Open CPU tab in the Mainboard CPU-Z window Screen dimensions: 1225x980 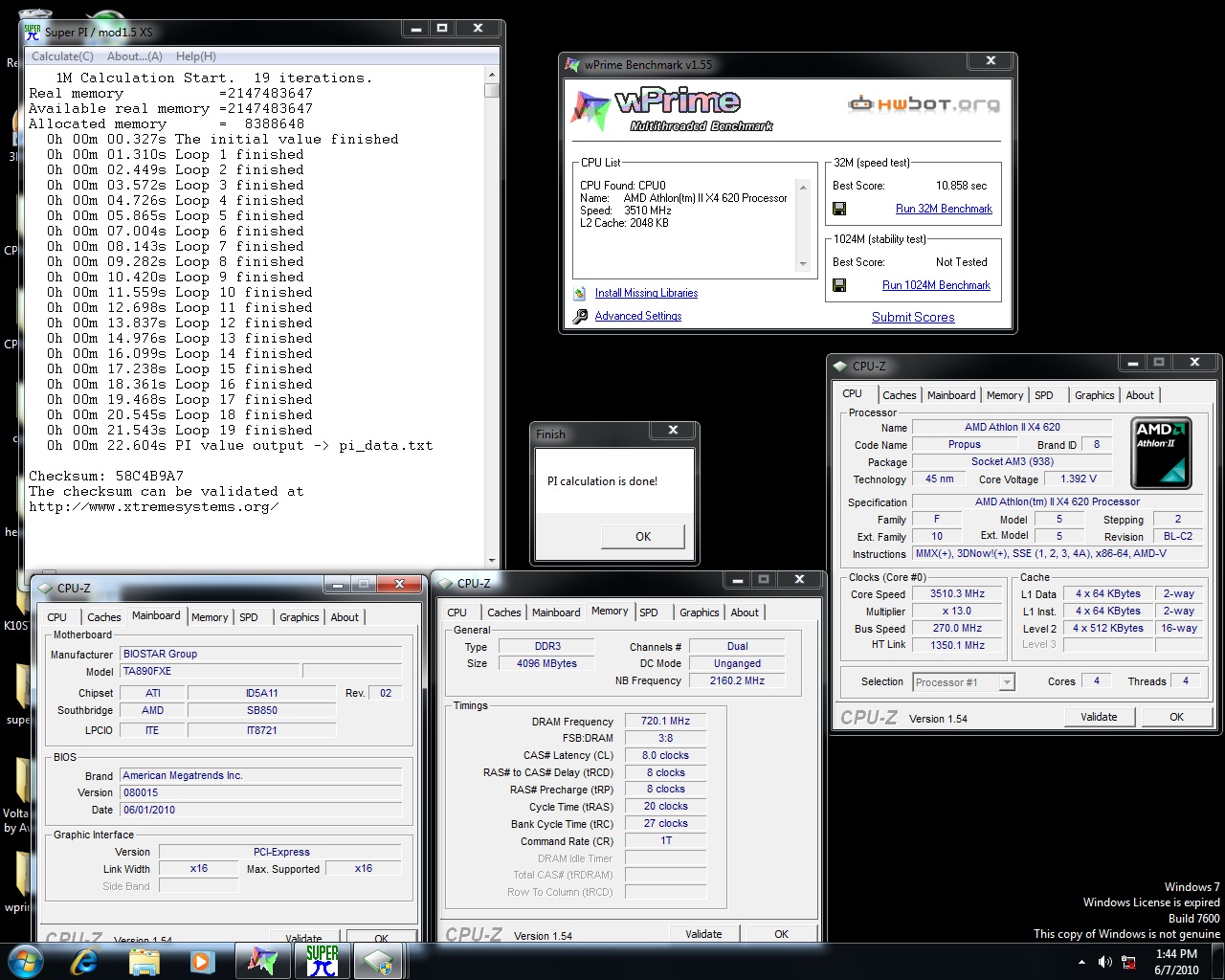pyautogui.click(x=57, y=617)
